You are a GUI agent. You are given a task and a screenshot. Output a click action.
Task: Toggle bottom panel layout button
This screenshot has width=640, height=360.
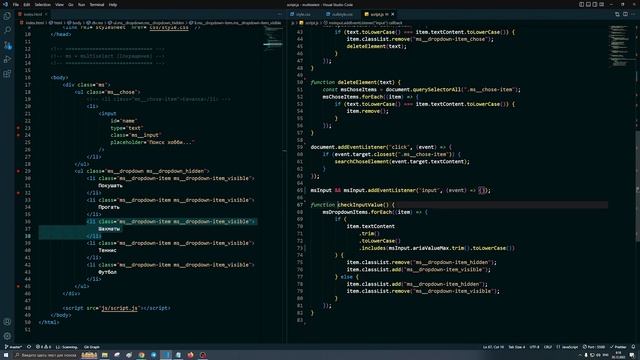pyautogui.click(x=588, y=4)
